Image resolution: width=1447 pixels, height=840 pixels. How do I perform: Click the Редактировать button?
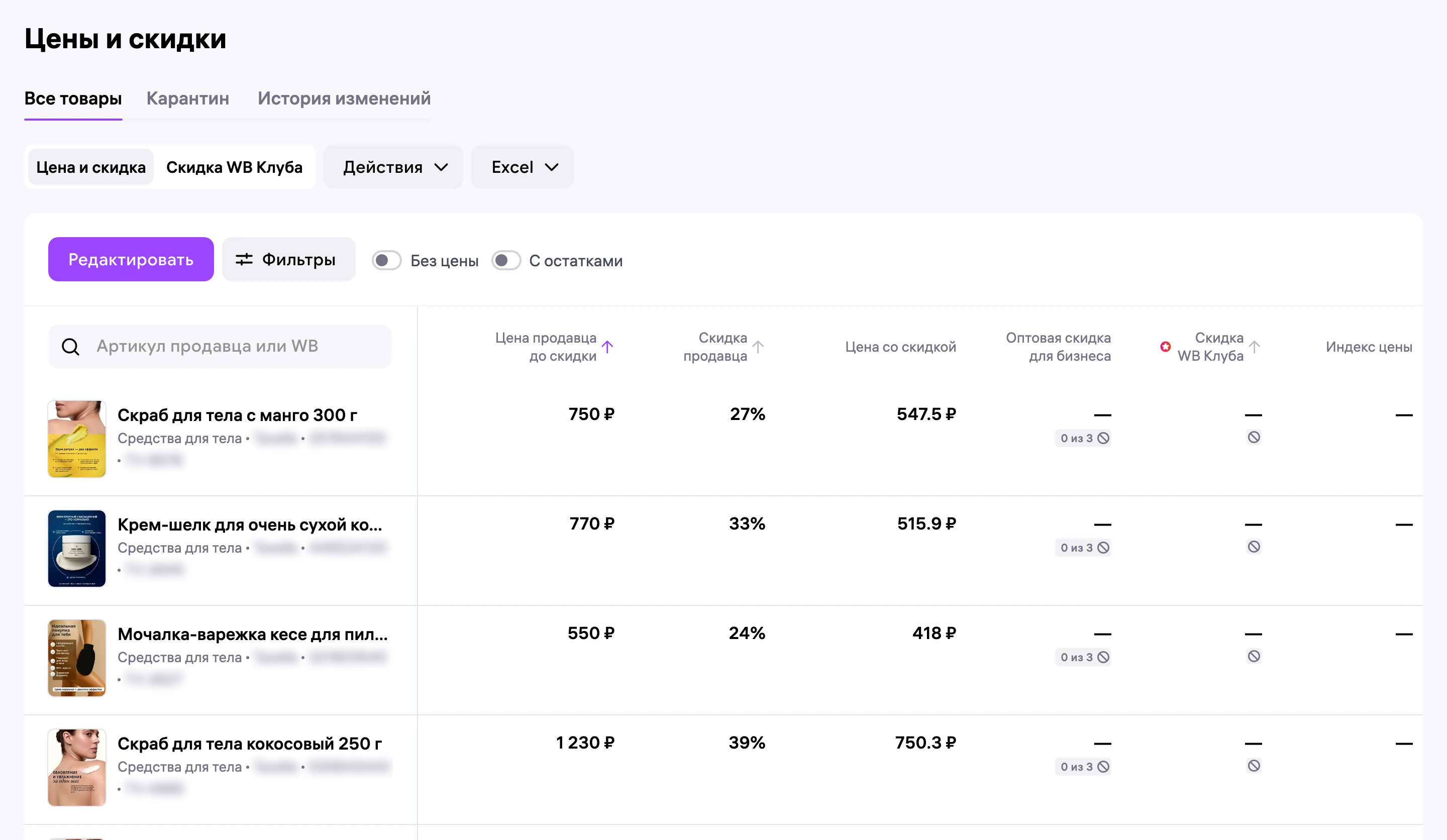(131, 260)
